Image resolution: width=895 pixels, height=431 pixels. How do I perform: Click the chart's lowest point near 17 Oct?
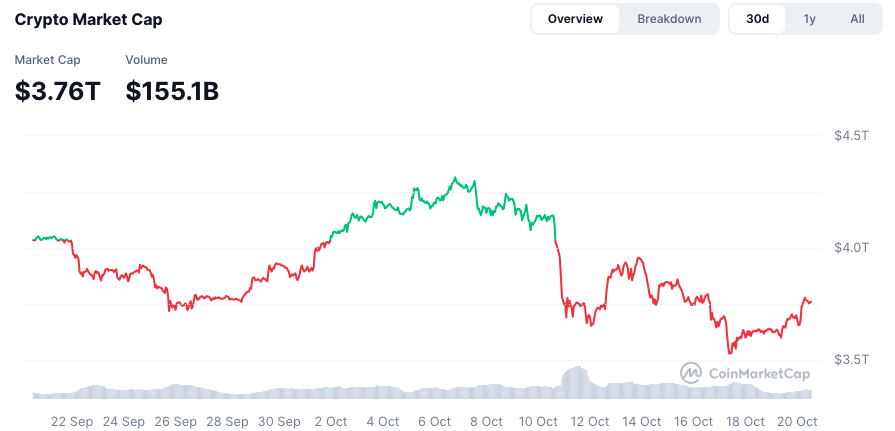click(729, 352)
